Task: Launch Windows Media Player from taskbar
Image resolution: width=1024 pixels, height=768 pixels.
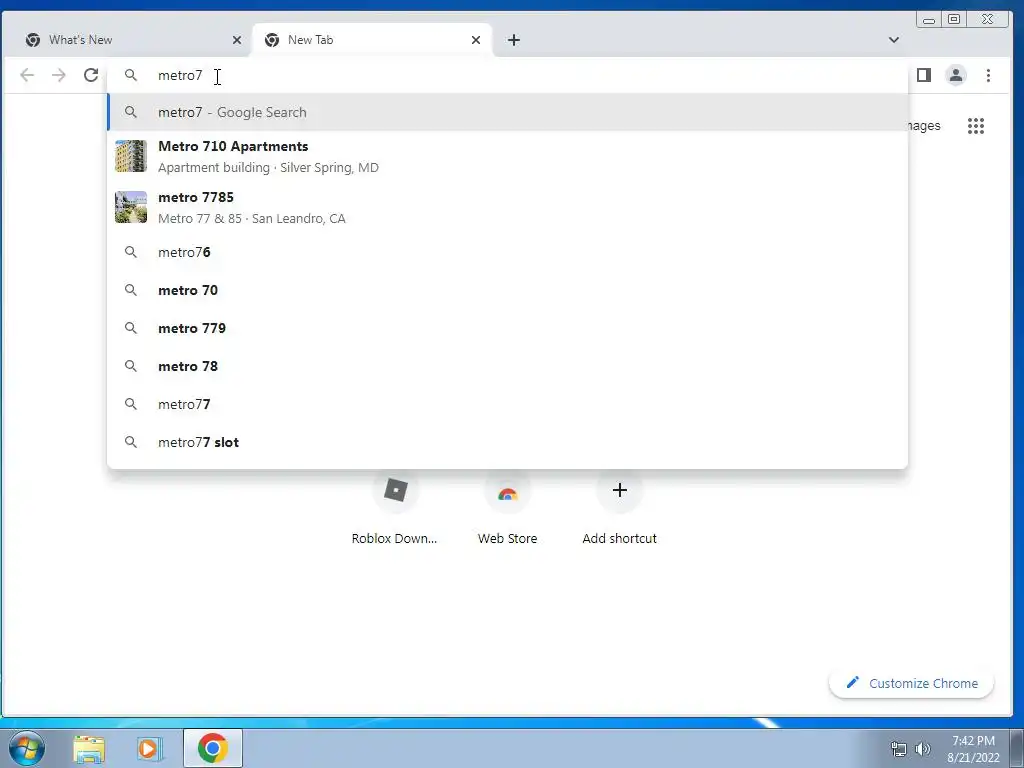Action: (149, 748)
